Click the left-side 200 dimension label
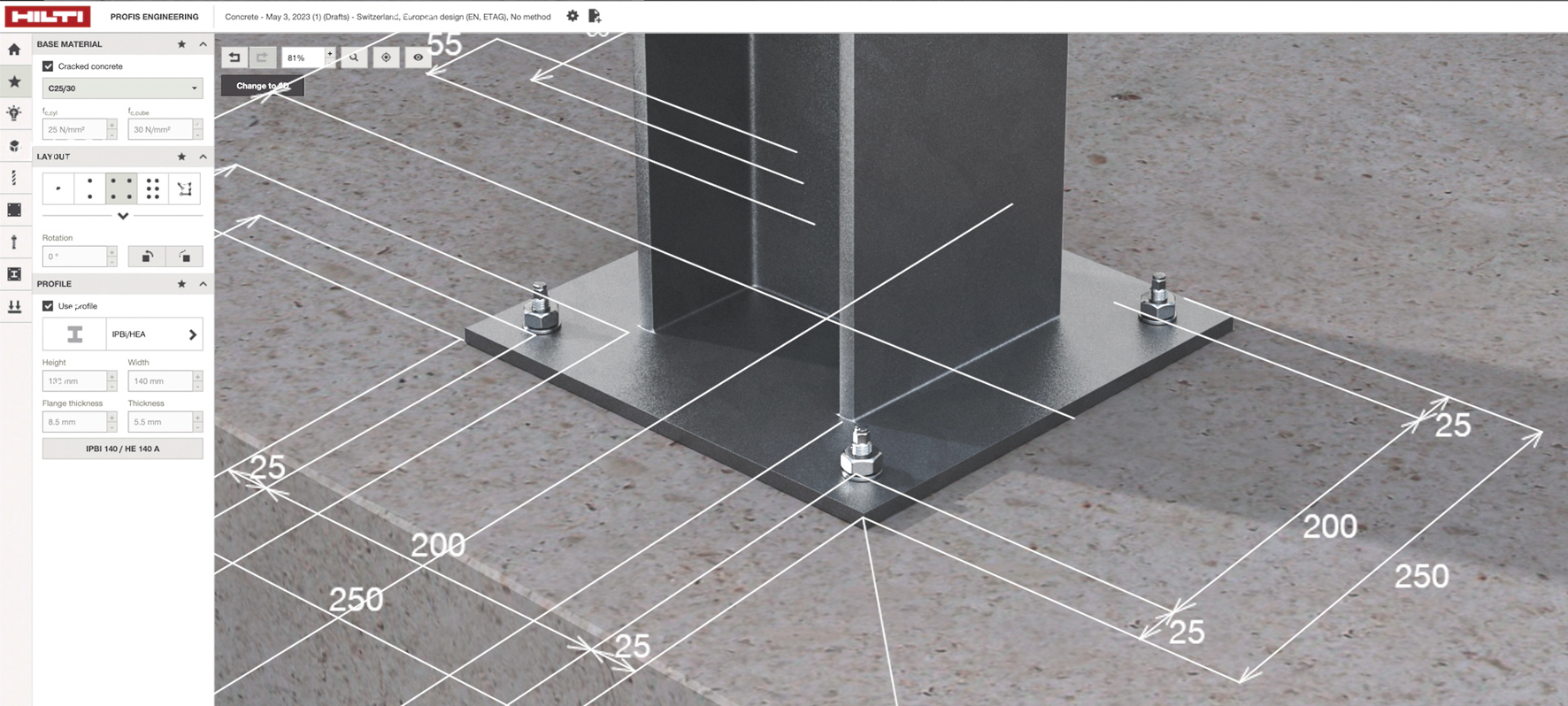The image size is (1568, 706). [x=438, y=545]
